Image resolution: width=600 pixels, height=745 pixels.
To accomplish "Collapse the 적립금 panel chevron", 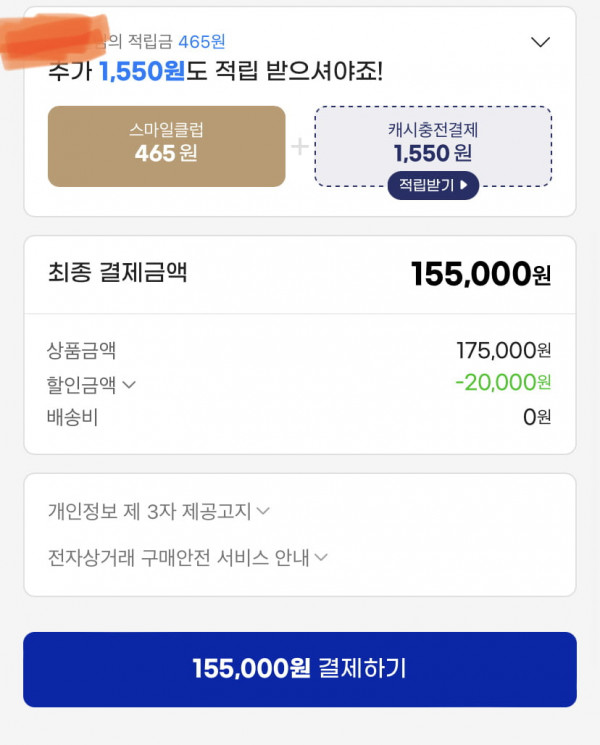I will [540, 42].
